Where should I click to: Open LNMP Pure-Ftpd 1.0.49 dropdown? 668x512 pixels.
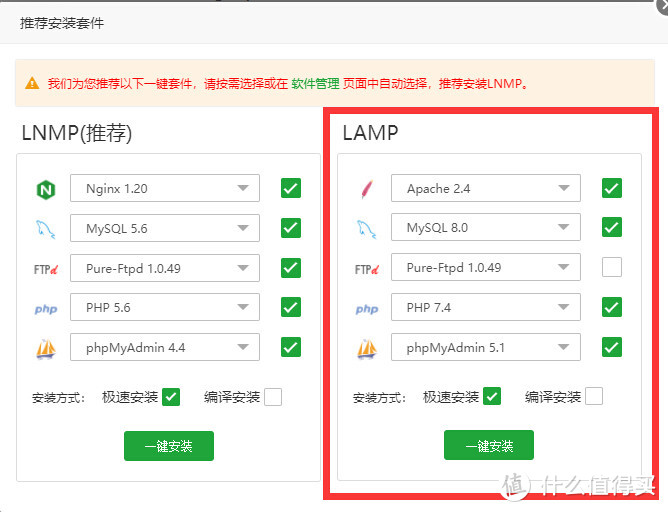[165, 268]
